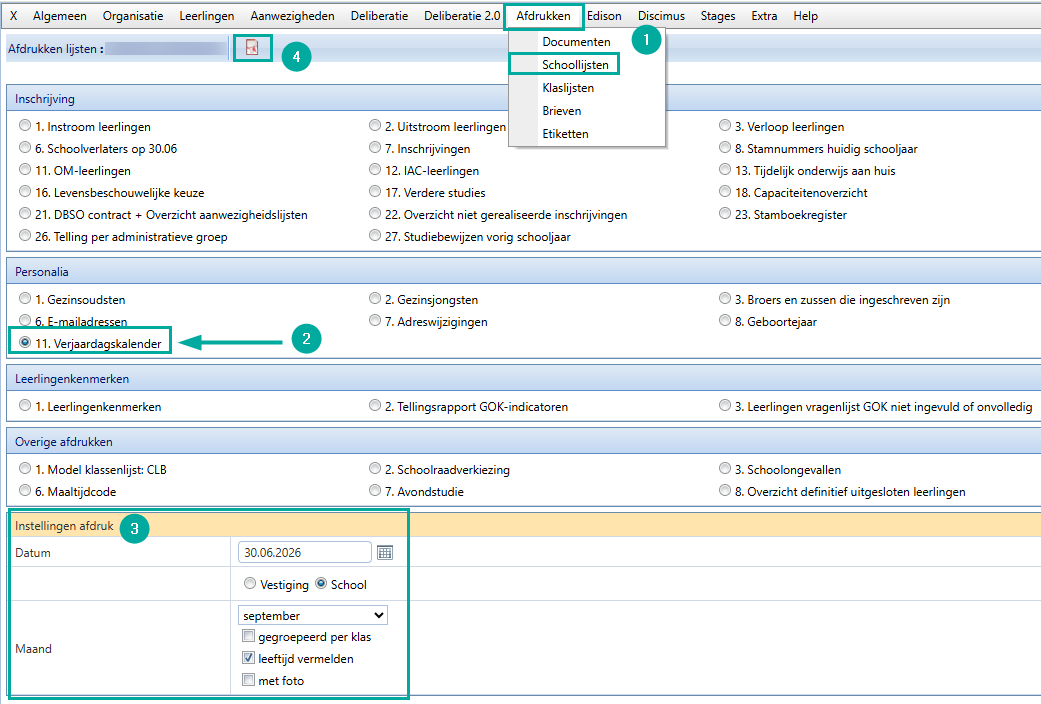The height and width of the screenshot is (704, 1041).
Task: Open the Afdrukken menu
Action: pyautogui.click(x=543, y=16)
